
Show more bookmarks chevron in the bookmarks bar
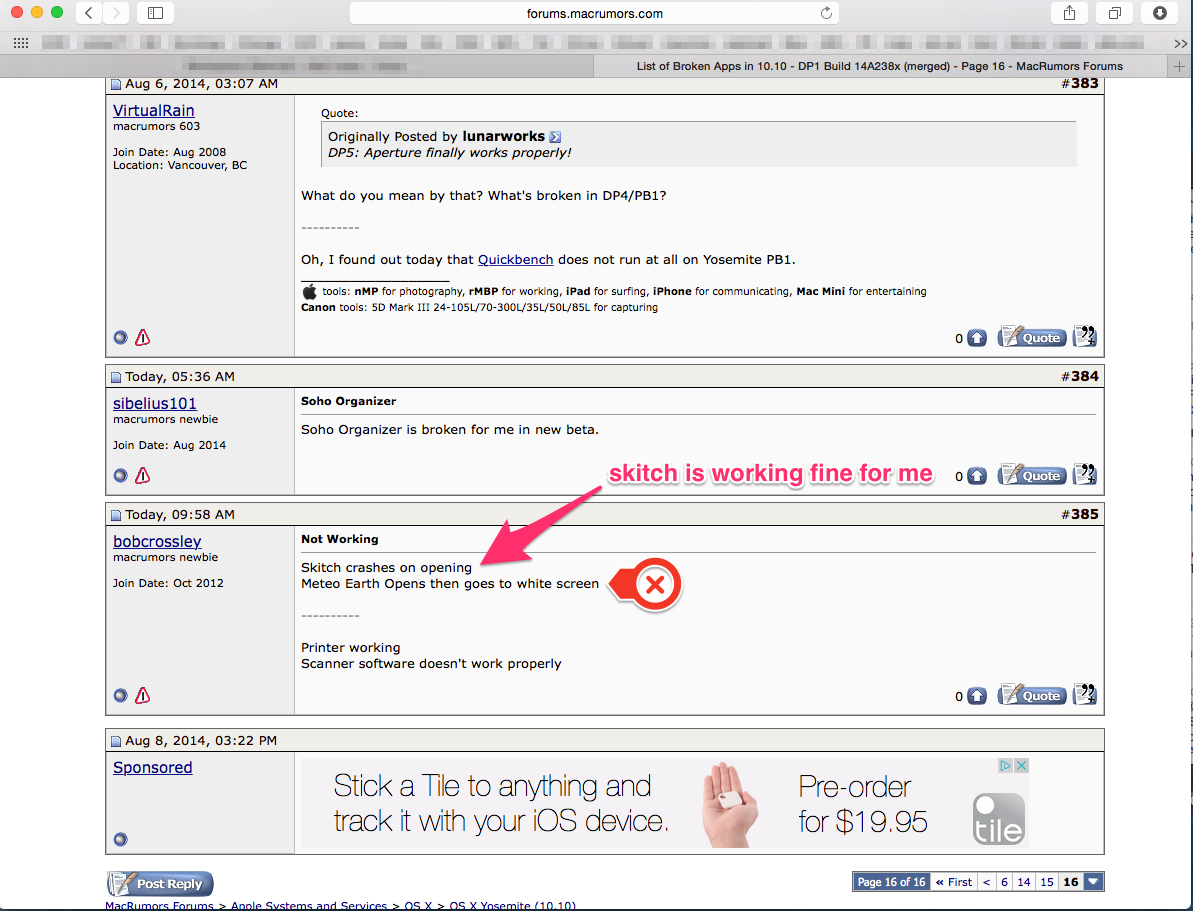pyautogui.click(x=1180, y=43)
